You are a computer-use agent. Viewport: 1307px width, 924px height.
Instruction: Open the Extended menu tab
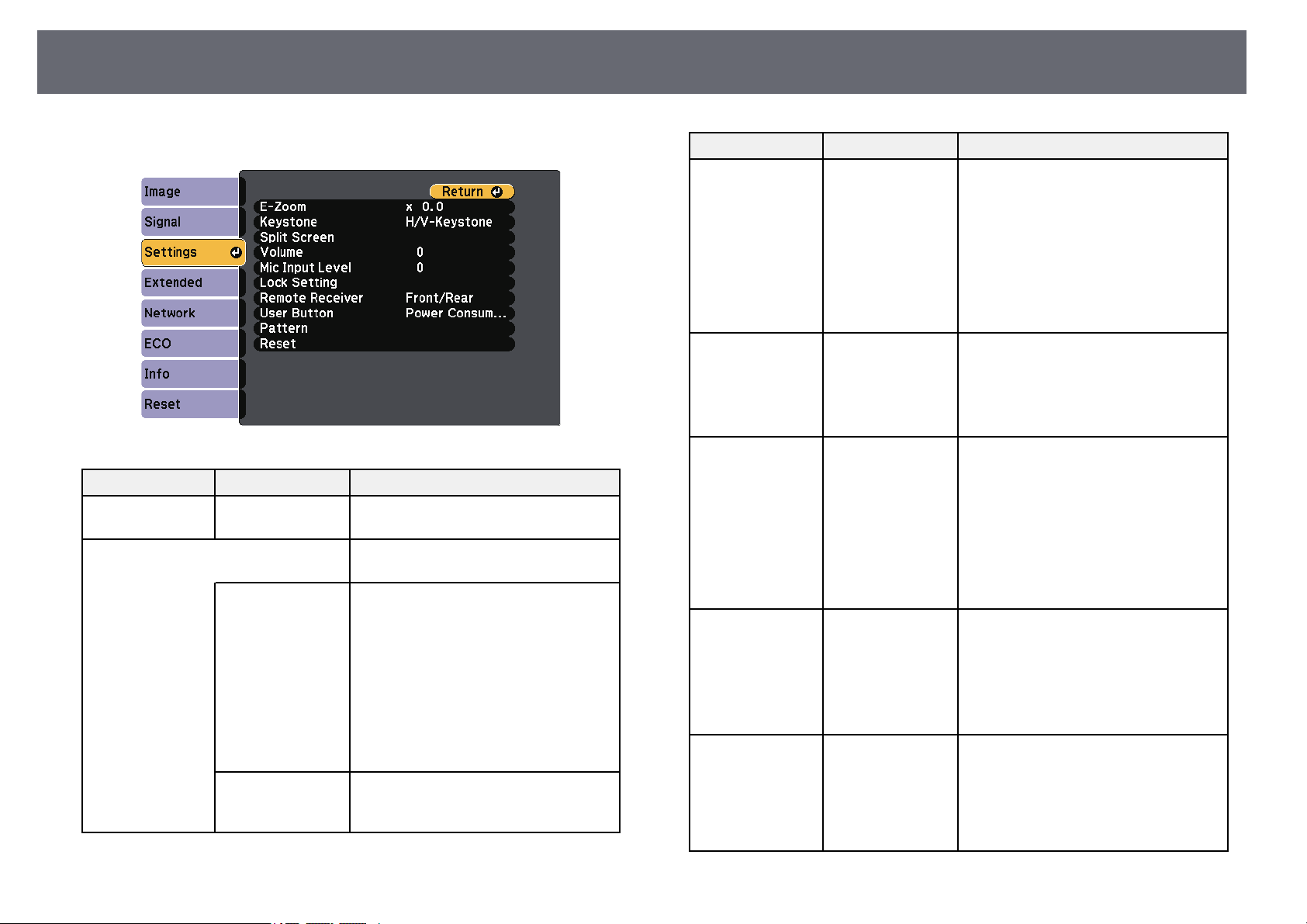190,282
